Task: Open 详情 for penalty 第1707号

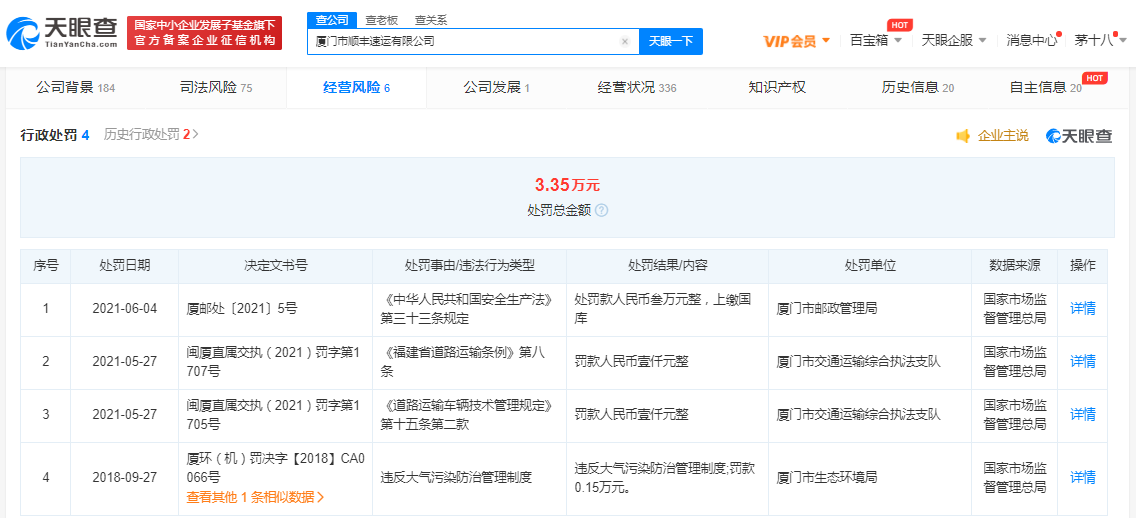Action: click(1083, 362)
